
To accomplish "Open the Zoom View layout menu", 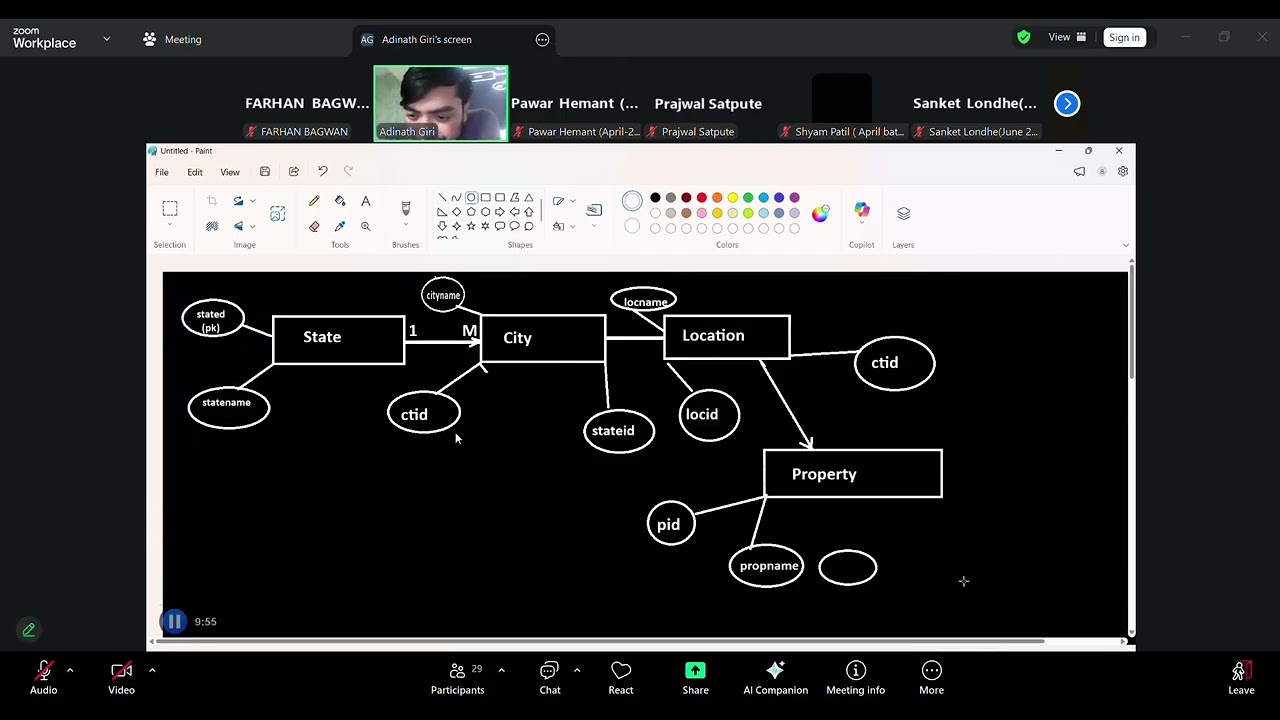I will [1067, 38].
